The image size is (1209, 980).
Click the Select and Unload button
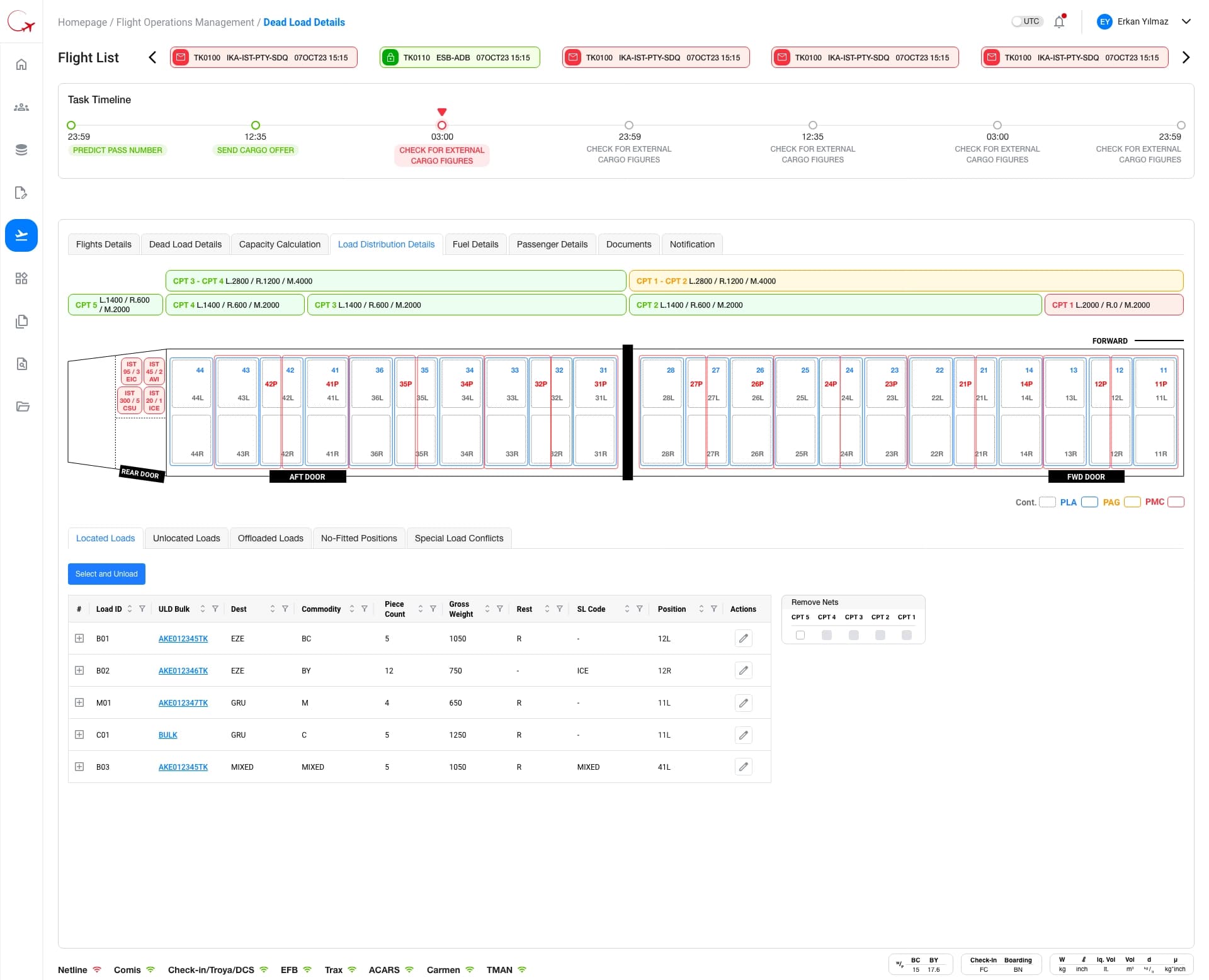tap(106, 574)
